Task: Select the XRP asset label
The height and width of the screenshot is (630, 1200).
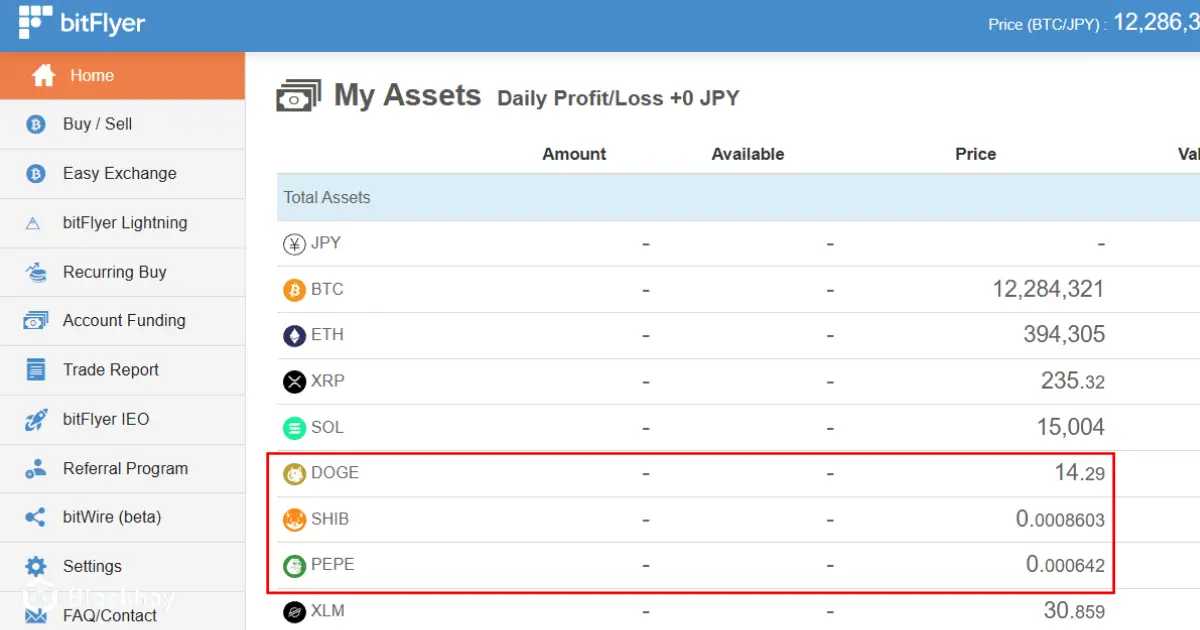Action: pyautogui.click(x=328, y=381)
